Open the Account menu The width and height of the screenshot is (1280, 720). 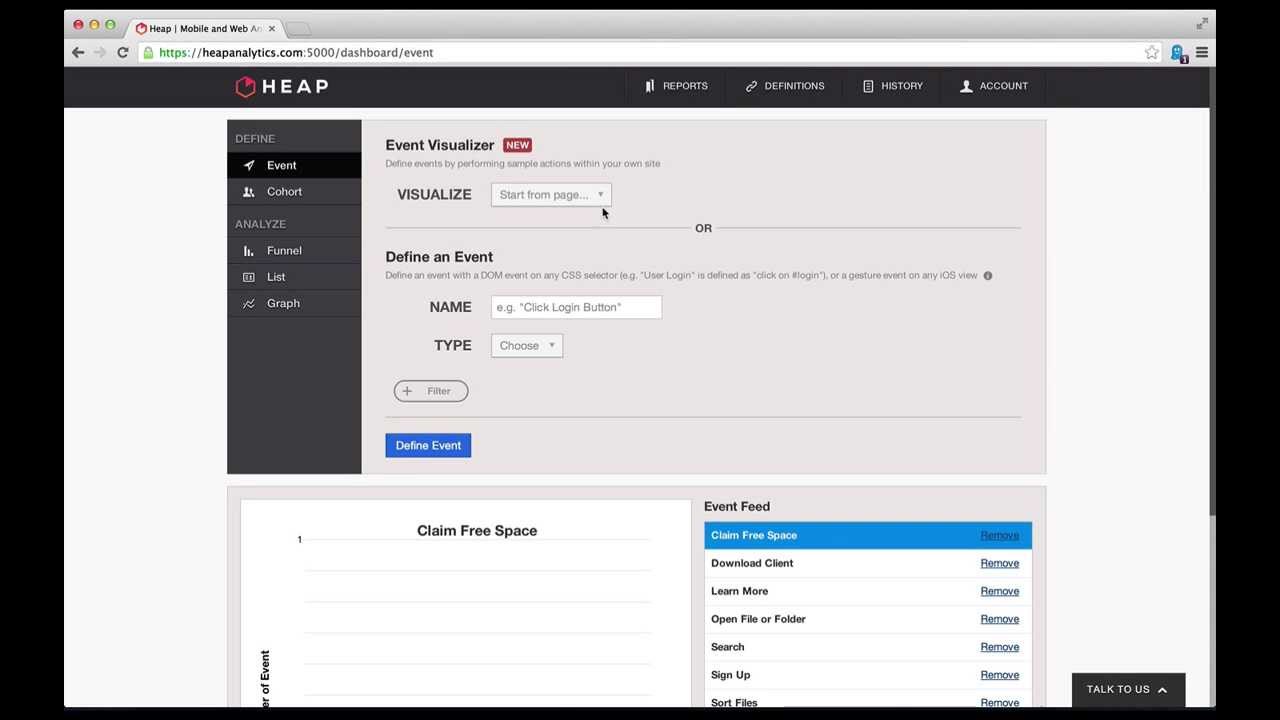point(993,86)
